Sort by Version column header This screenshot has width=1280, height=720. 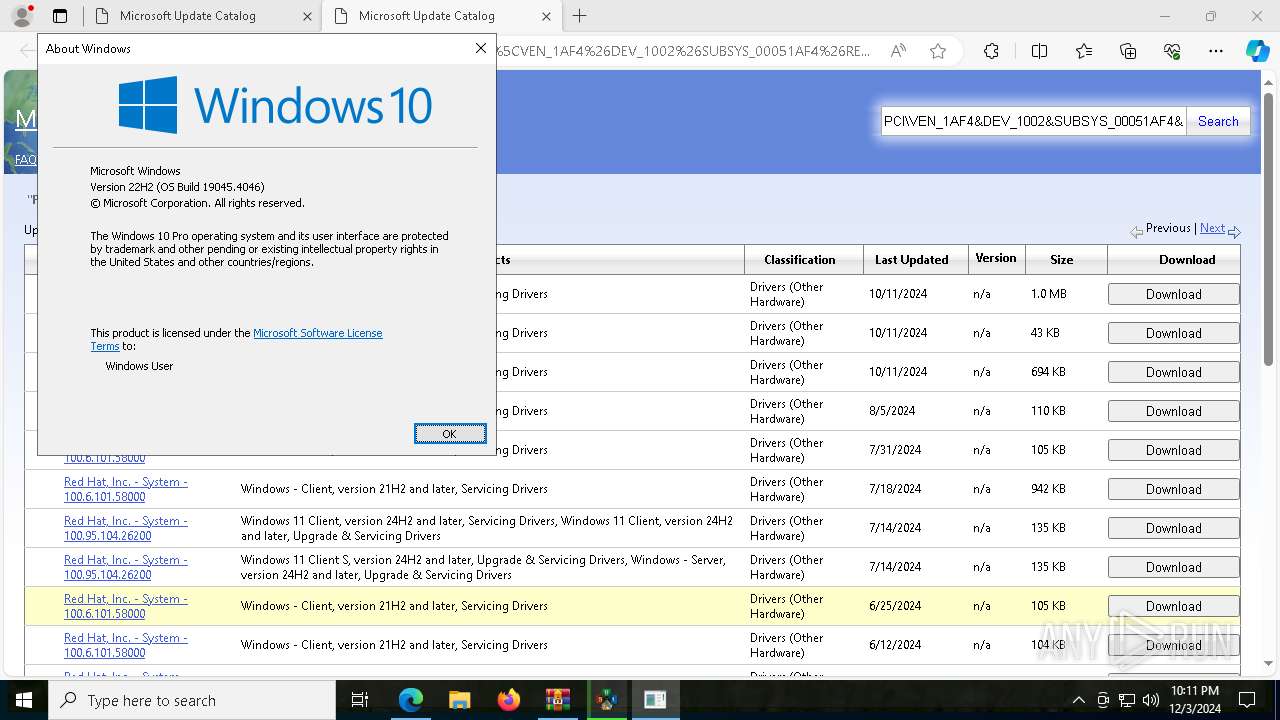[x=996, y=258]
